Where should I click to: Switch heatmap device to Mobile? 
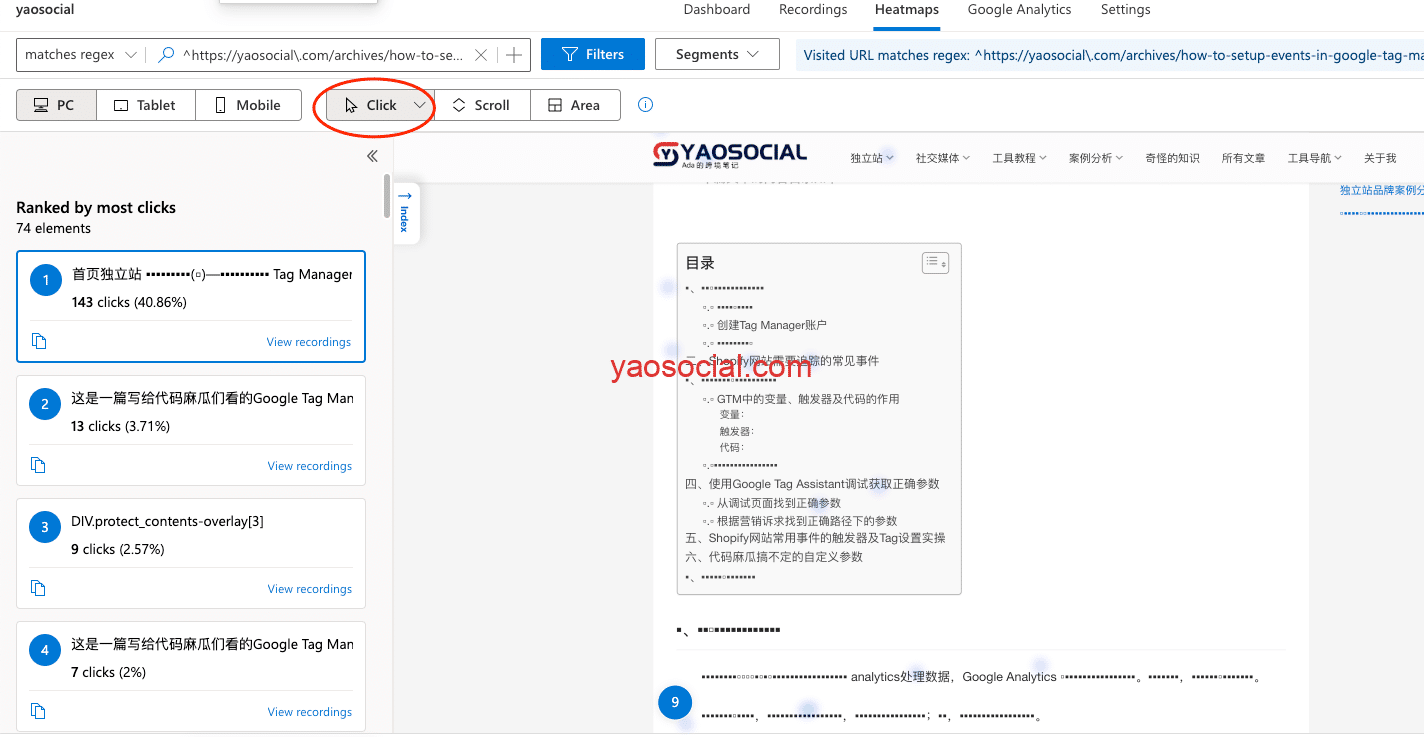click(248, 105)
